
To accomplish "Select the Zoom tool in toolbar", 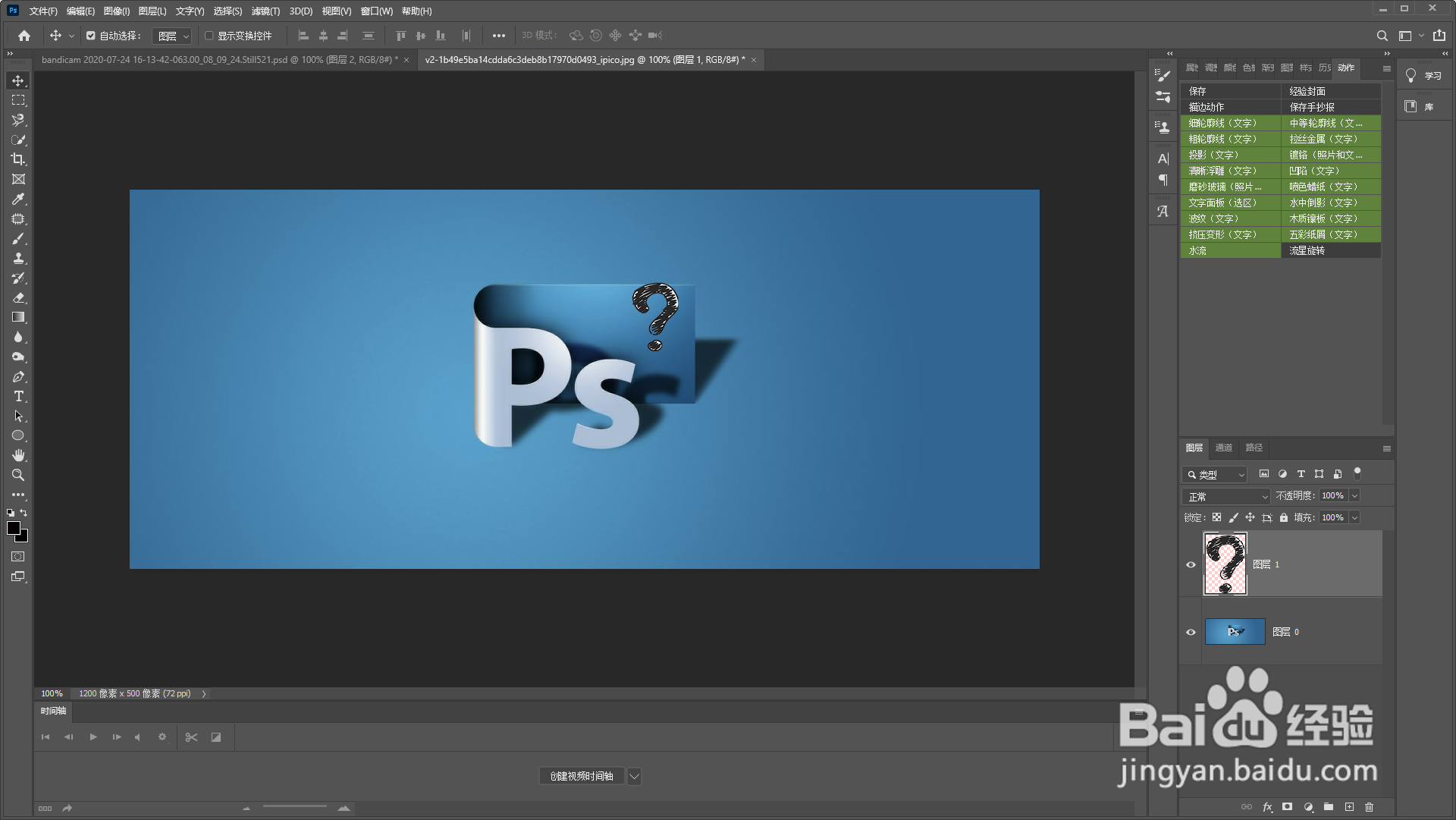I will point(18,476).
